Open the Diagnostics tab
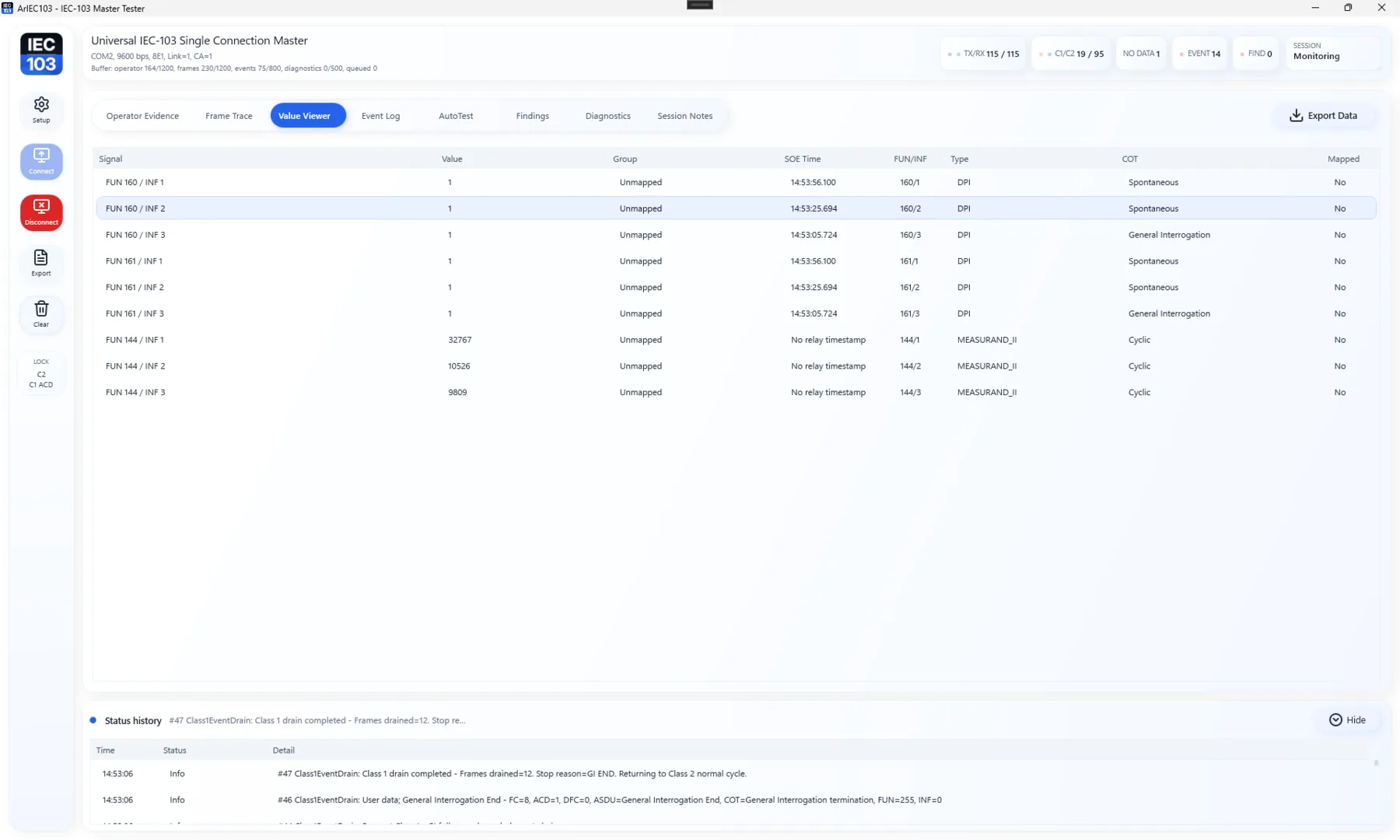Viewport: 1400px width, 840px height. [607, 116]
